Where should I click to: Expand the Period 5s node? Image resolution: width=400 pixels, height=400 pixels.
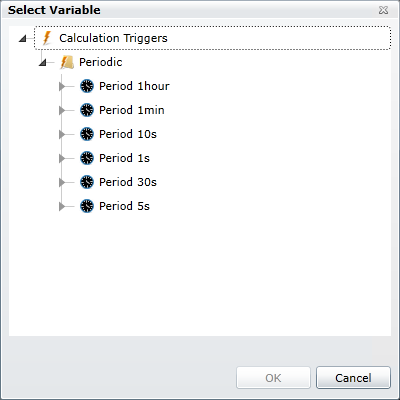pyautogui.click(x=62, y=206)
